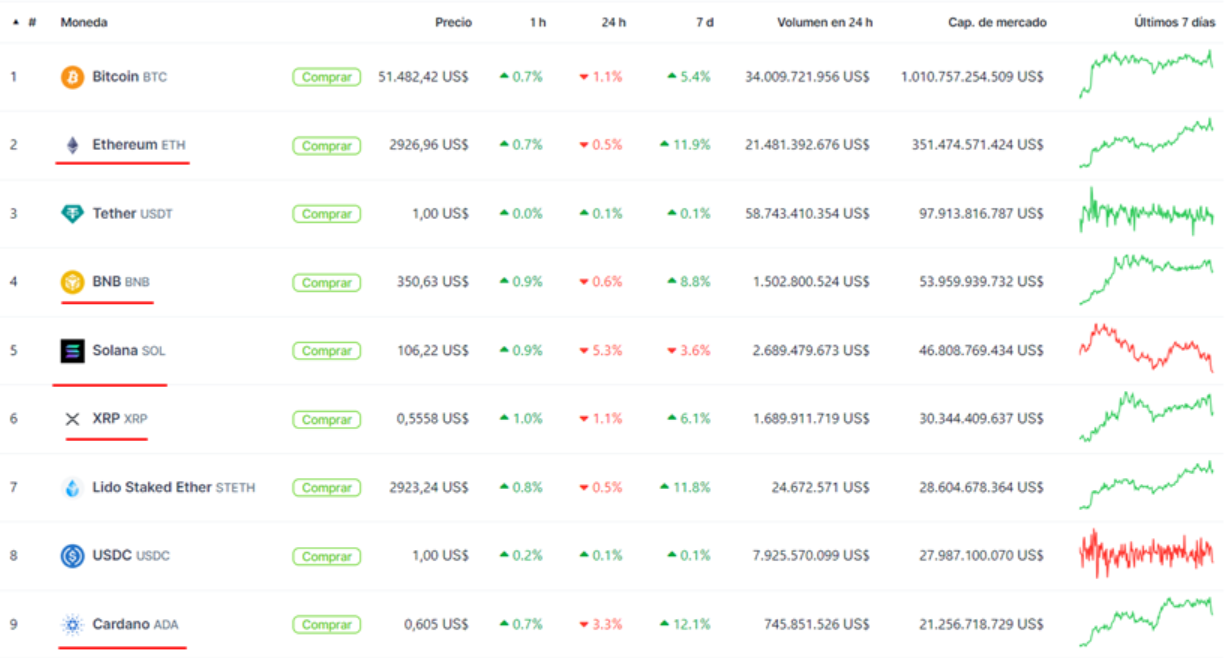
Task: Buy USDC using the Comprar button
Action: (x=327, y=557)
